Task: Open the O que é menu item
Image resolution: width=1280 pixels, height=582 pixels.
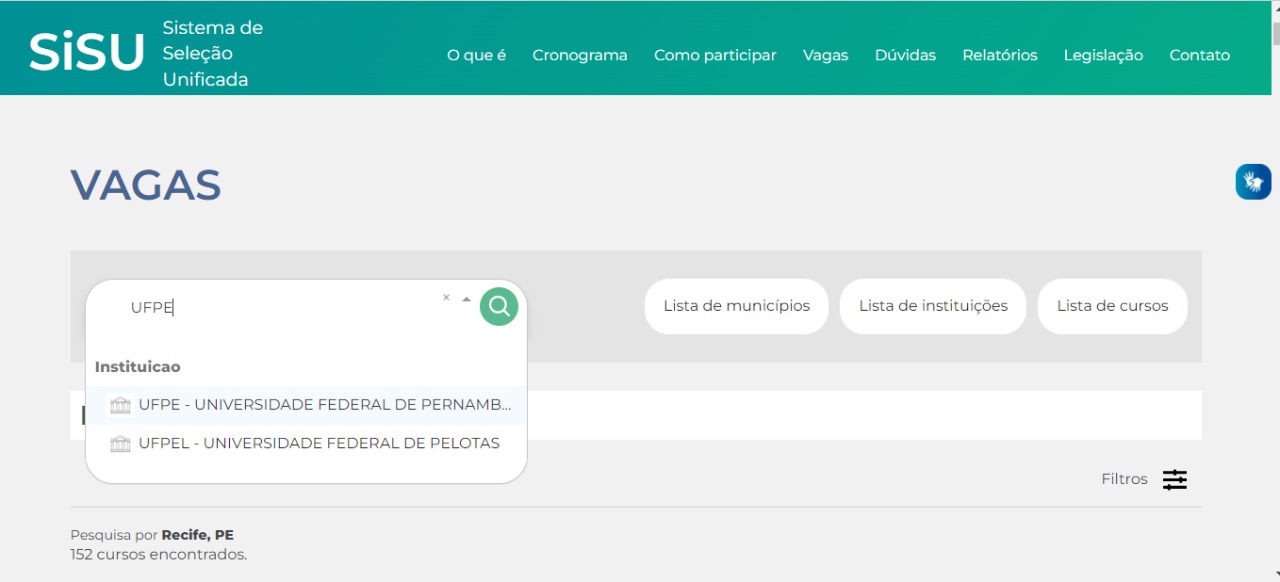Action: pyautogui.click(x=476, y=55)
